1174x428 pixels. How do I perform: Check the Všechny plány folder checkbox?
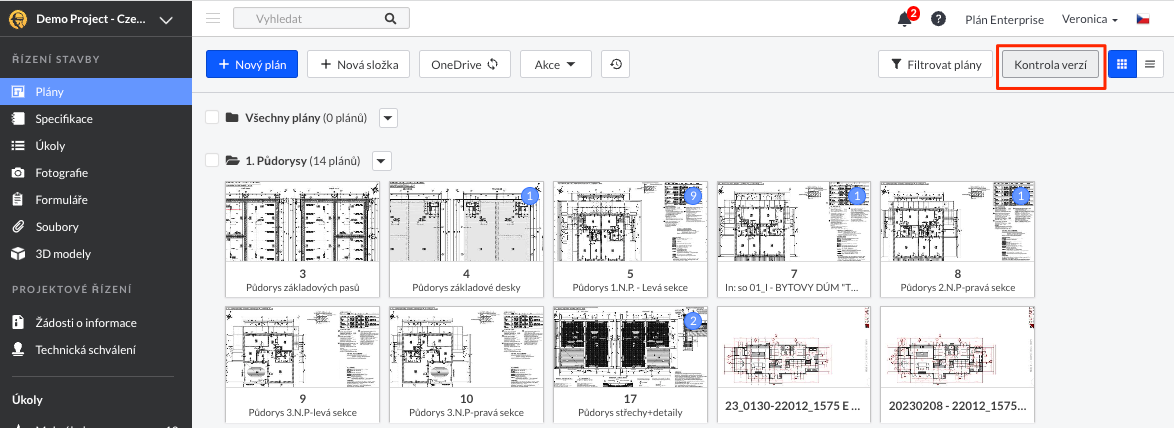212,118
